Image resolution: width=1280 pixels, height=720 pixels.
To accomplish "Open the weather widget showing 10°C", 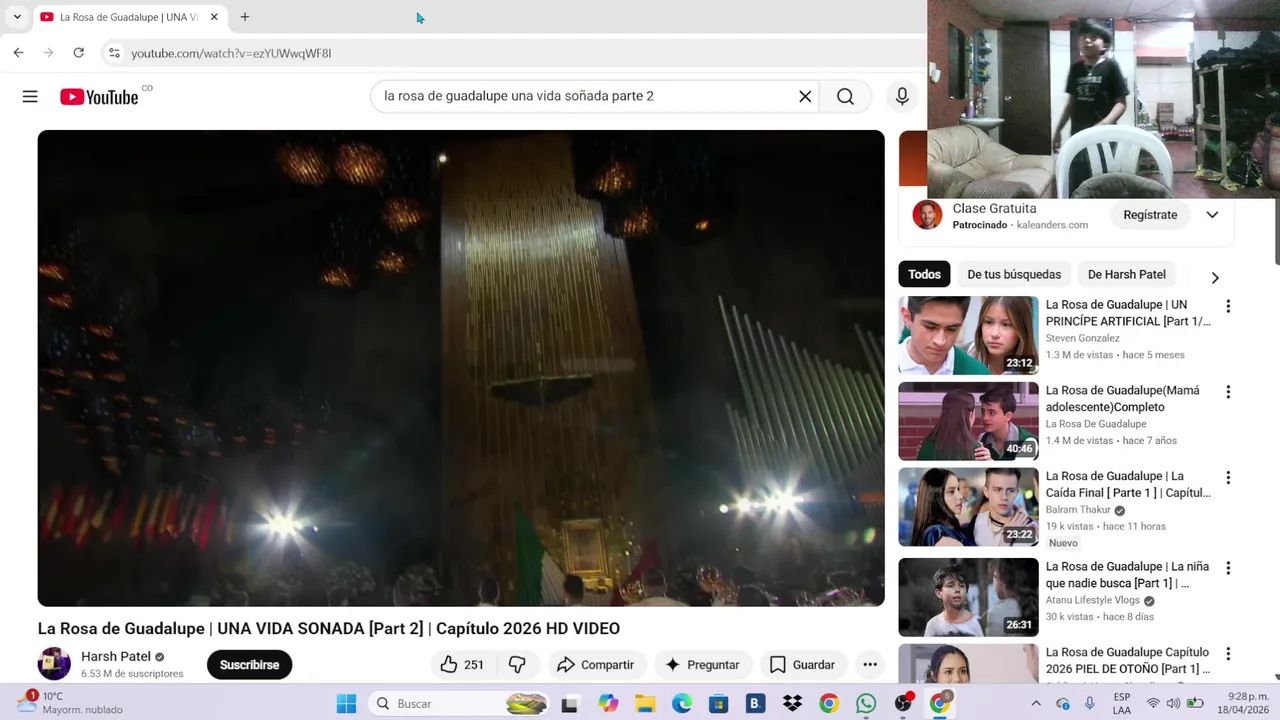I will (70, 703).
